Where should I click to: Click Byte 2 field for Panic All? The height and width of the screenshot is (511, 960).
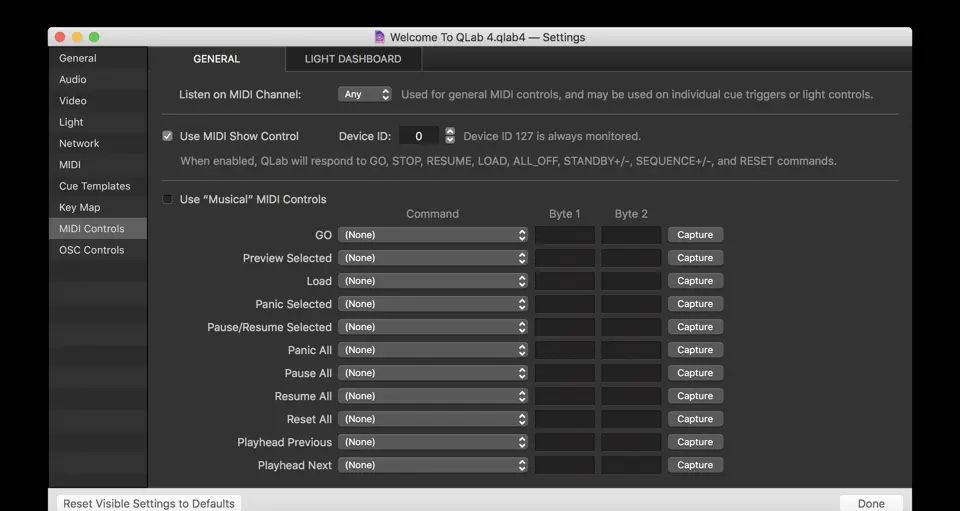[x=631, y=350]
